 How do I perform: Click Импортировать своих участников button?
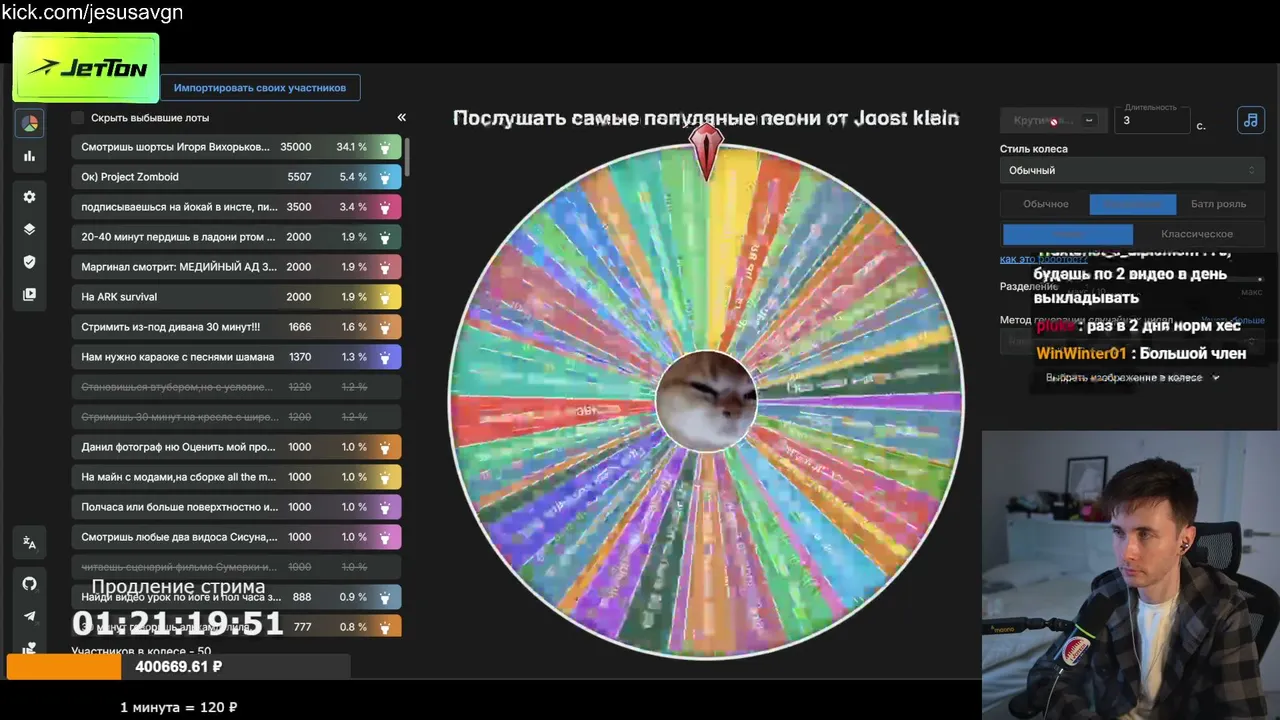point(260,88)
